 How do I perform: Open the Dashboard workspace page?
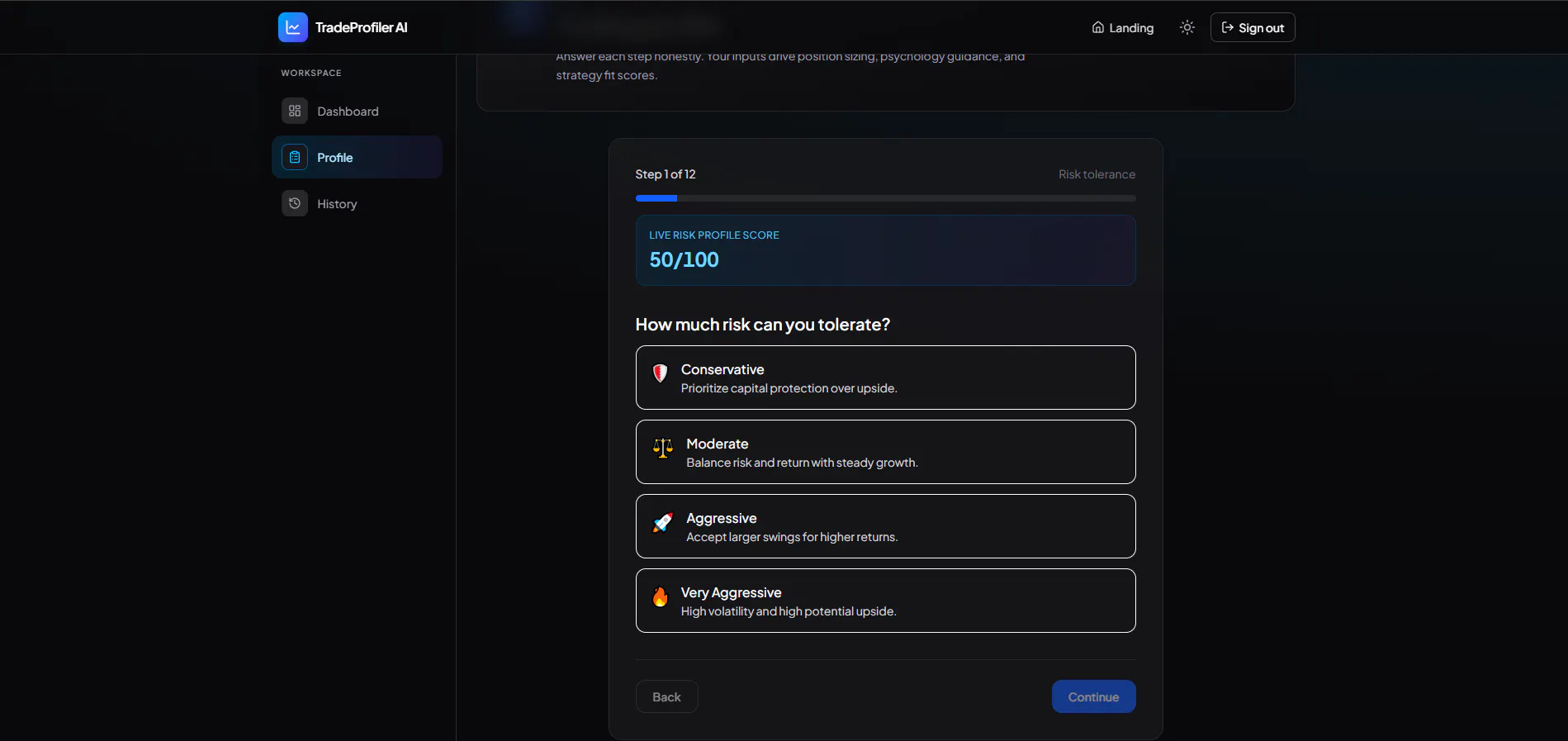357,111
